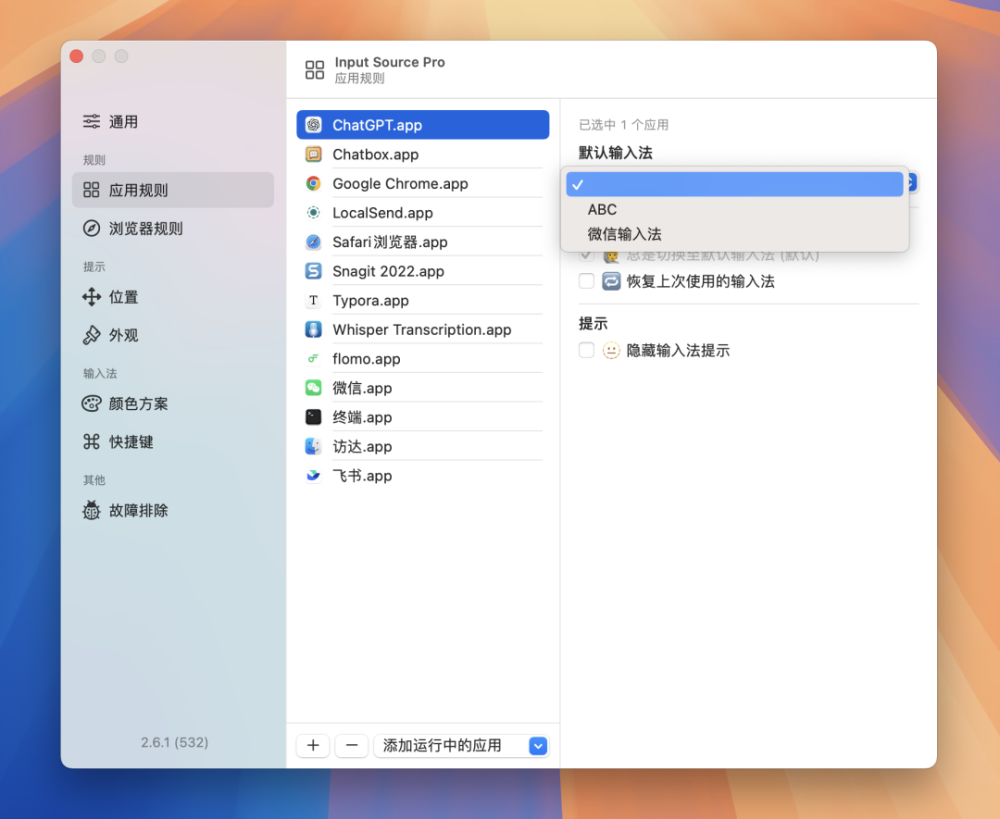
Task: Click the 访达.app Finder icon
Action: click(x=313, y=446)
